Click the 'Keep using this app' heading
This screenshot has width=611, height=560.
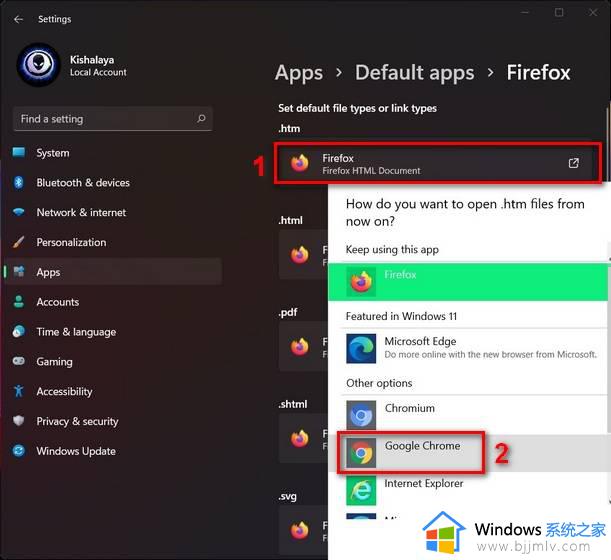(392, 249)
